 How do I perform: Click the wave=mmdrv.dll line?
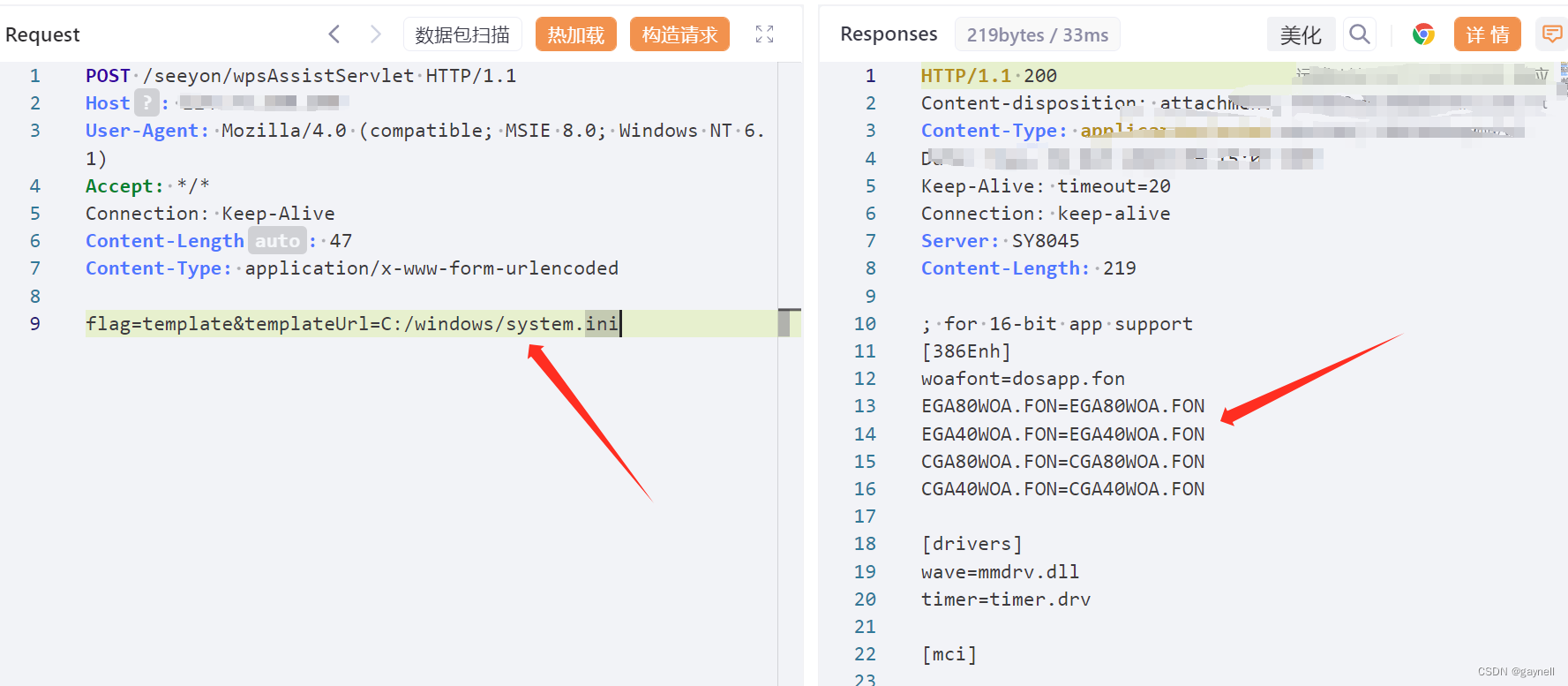pyautogui.click(x=1000, y=572)
